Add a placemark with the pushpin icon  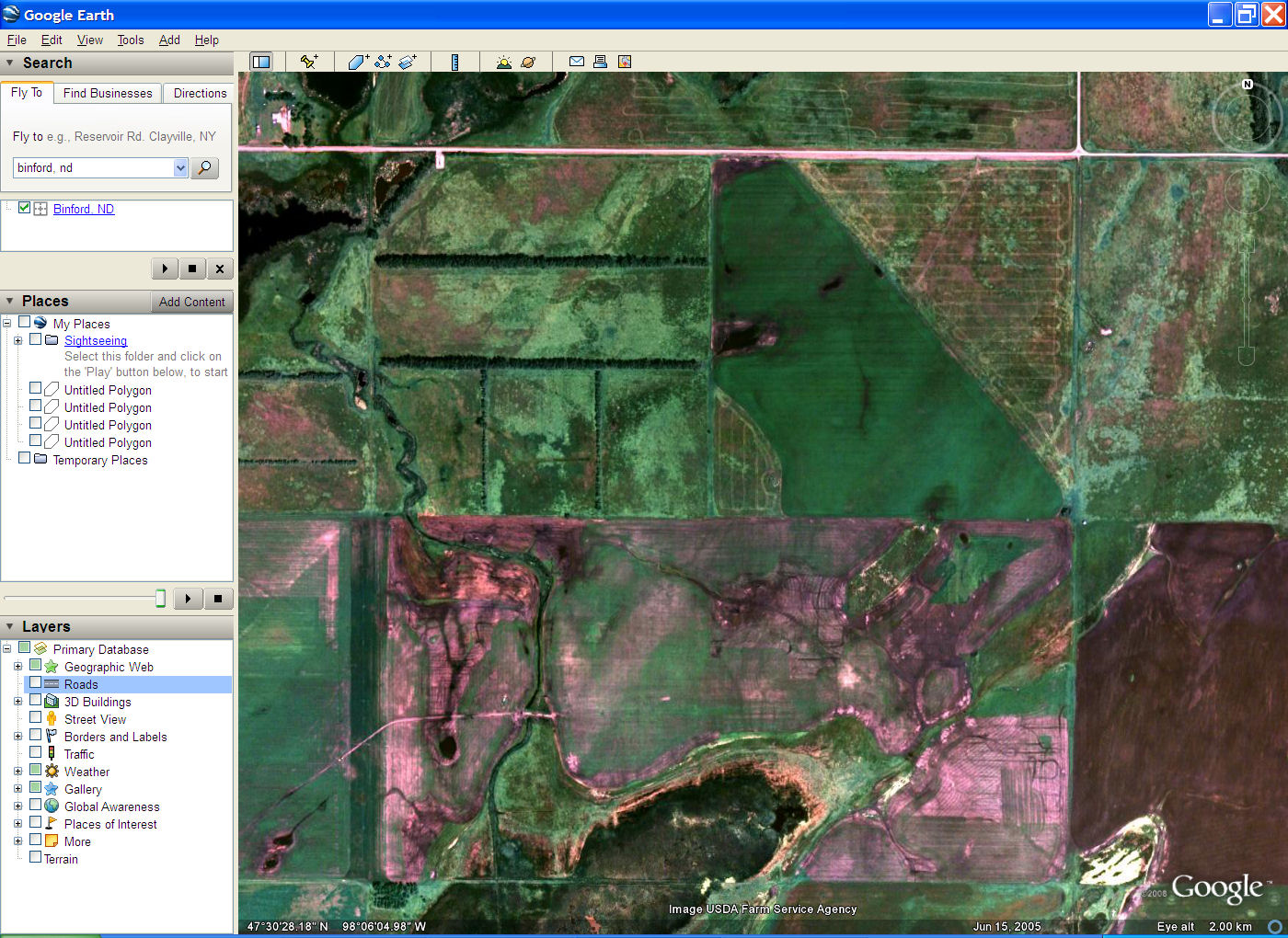tap(309, 62)
